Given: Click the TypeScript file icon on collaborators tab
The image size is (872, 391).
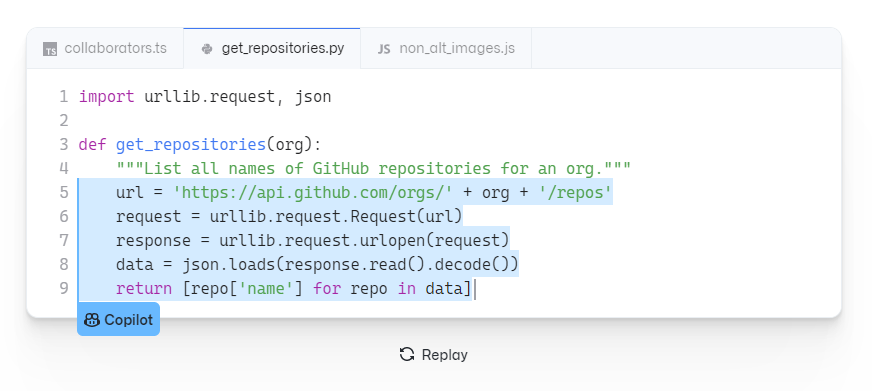Looking at the screenshot, I should [x=50, y=49].
